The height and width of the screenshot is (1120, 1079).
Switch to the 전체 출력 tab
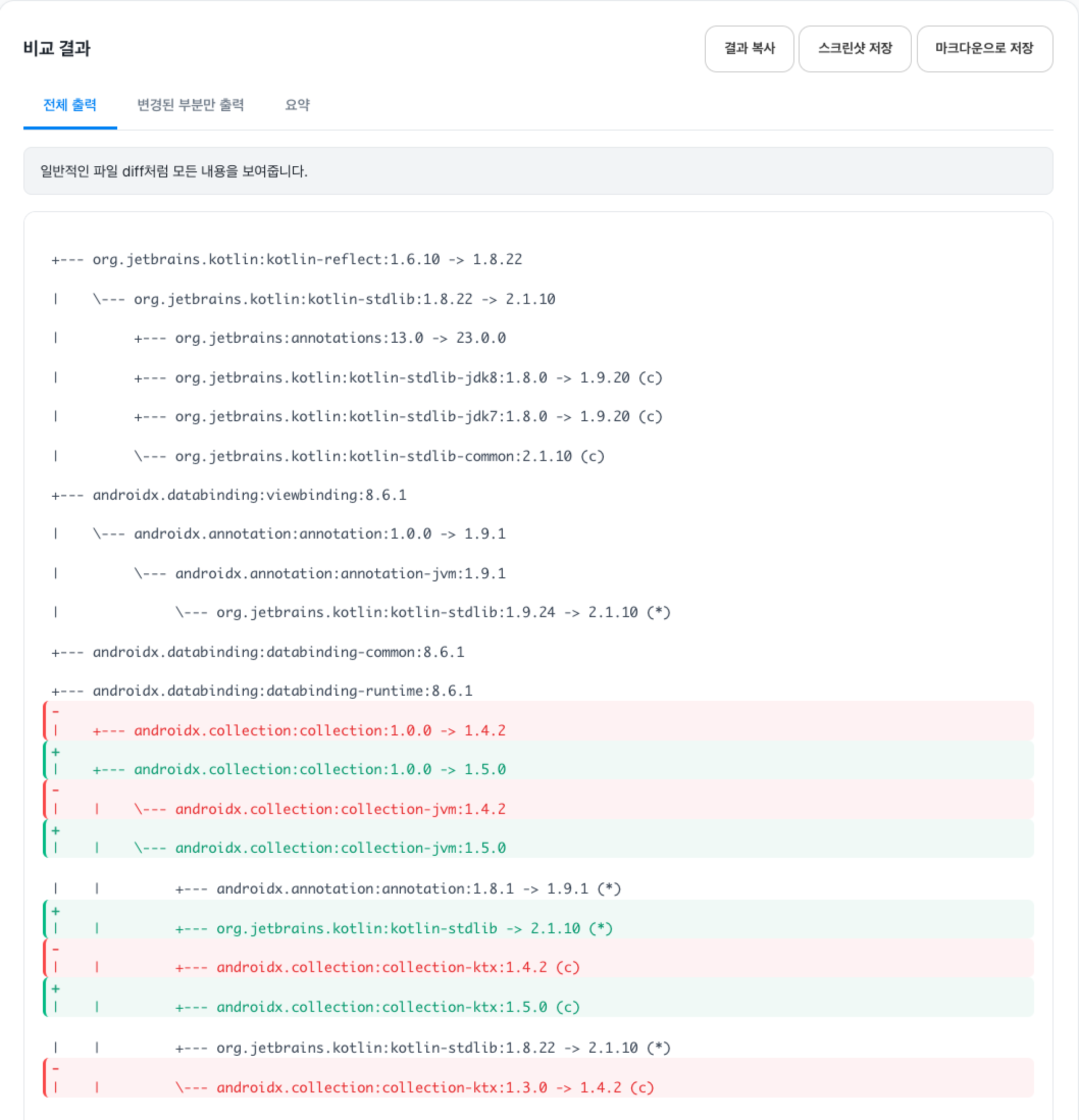70,105
